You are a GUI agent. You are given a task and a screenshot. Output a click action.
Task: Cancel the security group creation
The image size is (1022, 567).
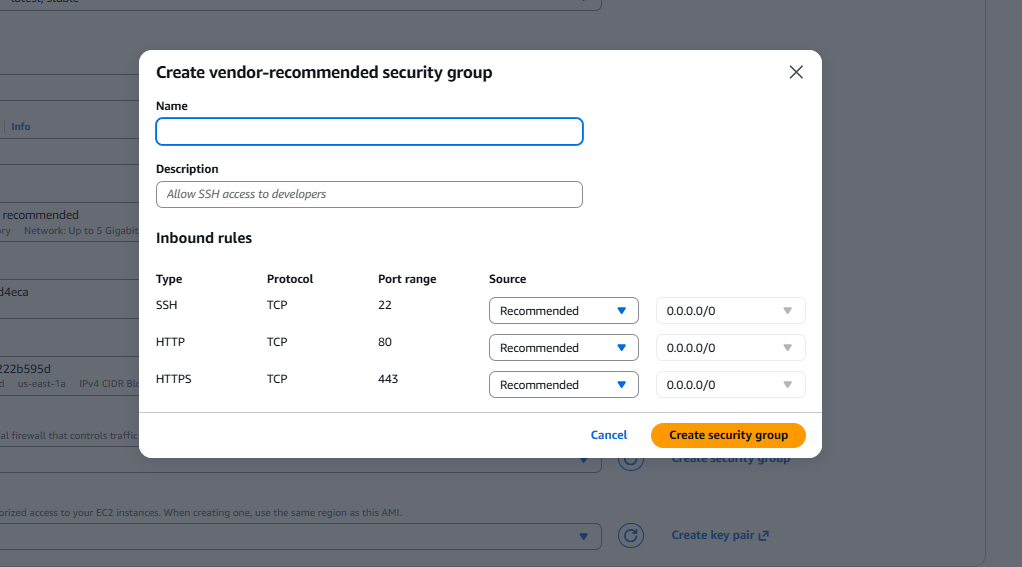[609, 435]
